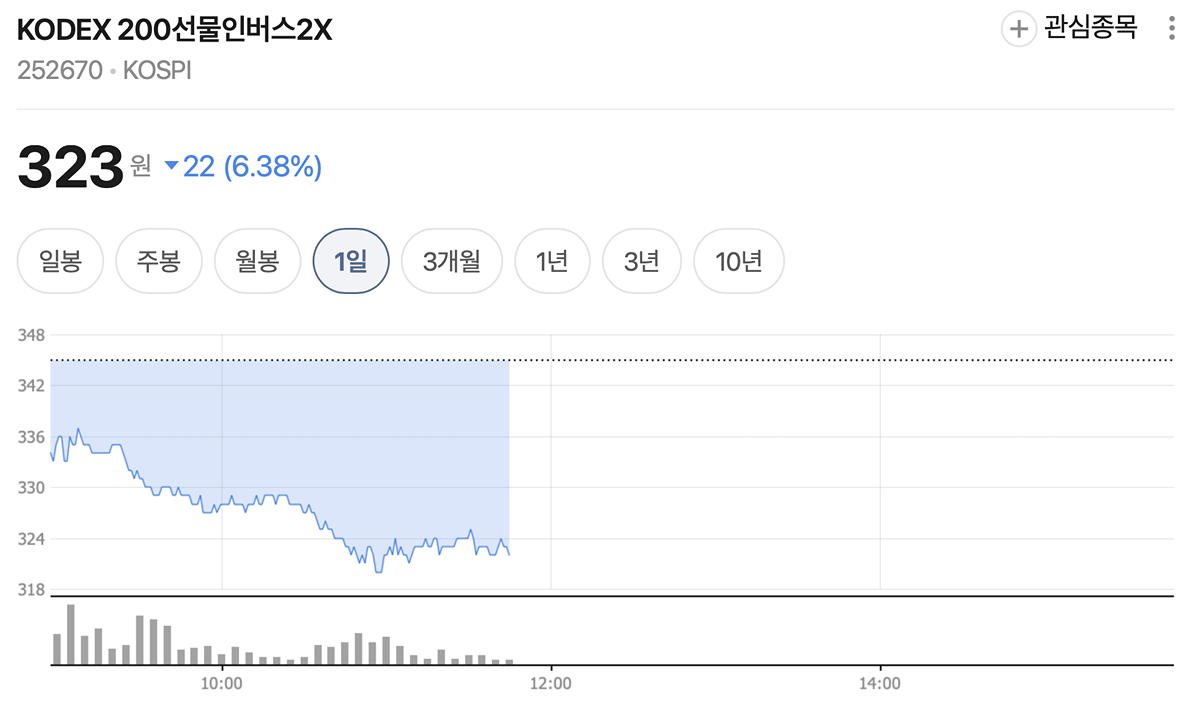
Task: Select the 1일 chart range
Action: coord(351,262)
